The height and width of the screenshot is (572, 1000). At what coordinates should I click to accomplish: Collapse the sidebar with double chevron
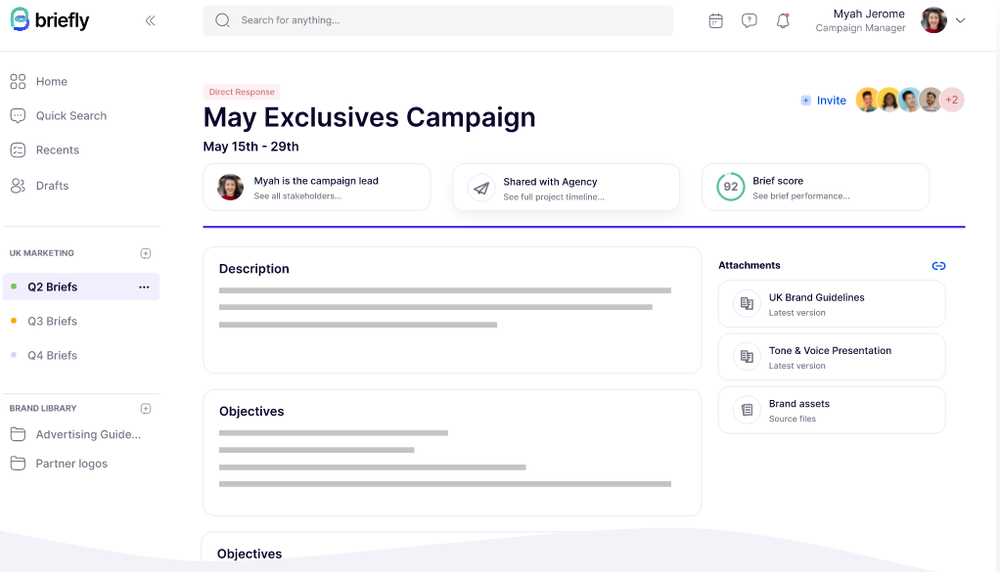click(150, 20)
